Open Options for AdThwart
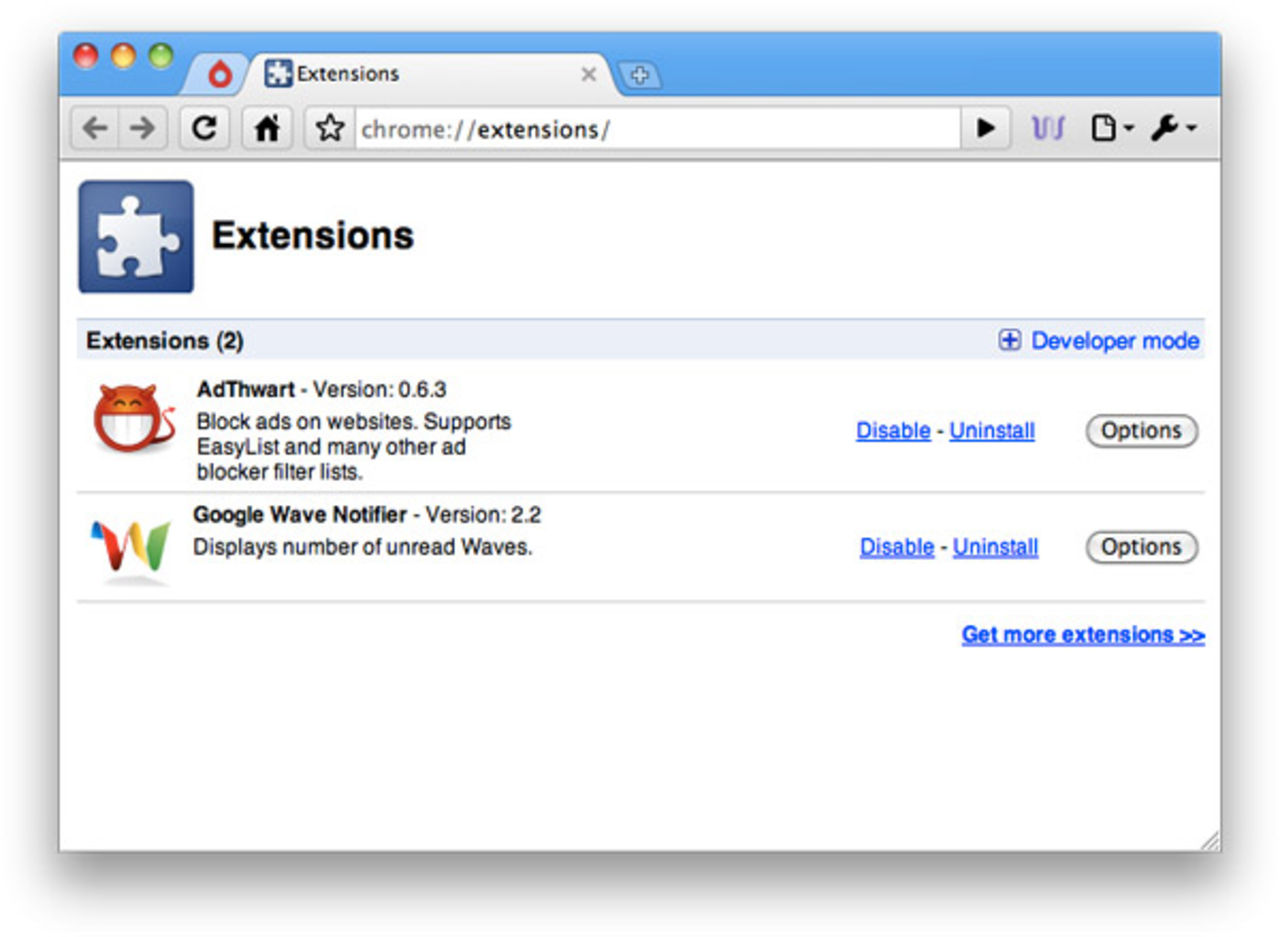 pos(1141,430)
